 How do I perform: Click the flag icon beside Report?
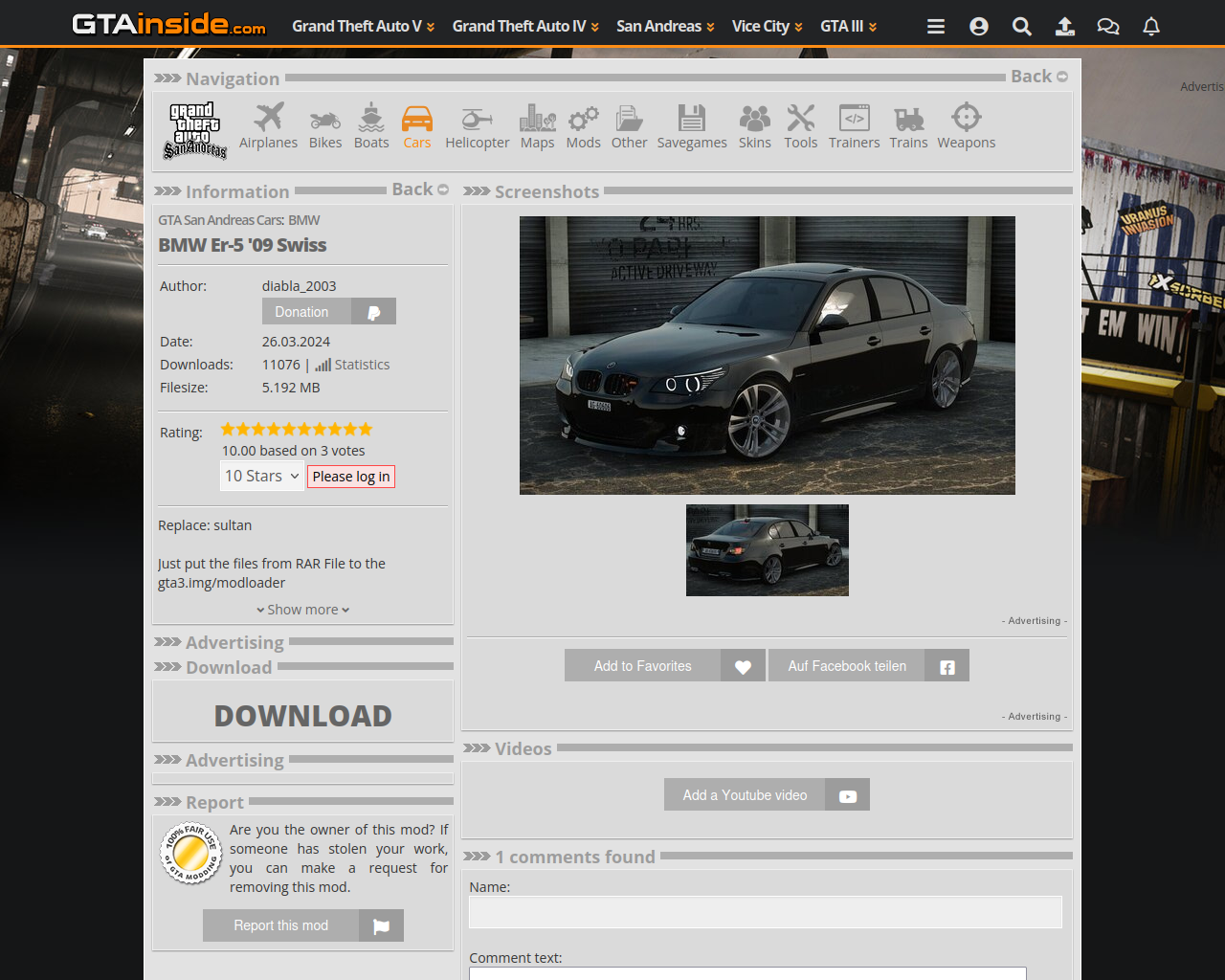click(381, 925)
